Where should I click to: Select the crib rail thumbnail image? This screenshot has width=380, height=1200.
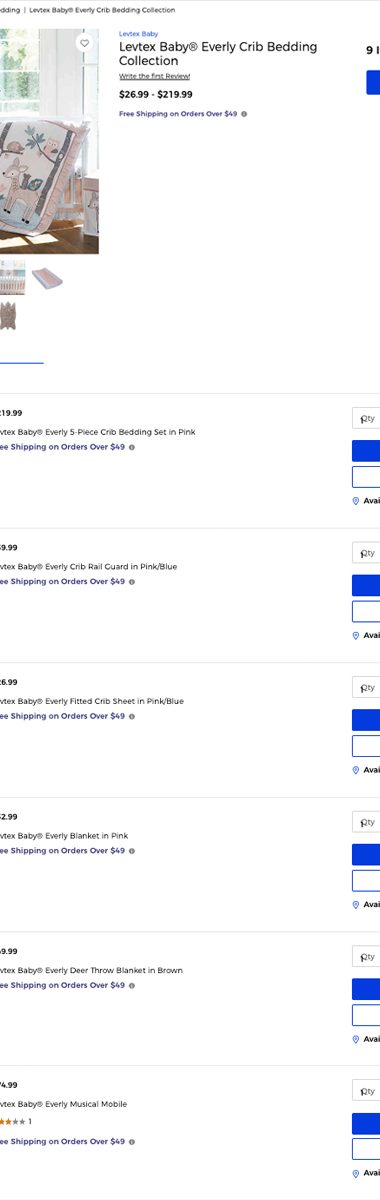(12, 278)
